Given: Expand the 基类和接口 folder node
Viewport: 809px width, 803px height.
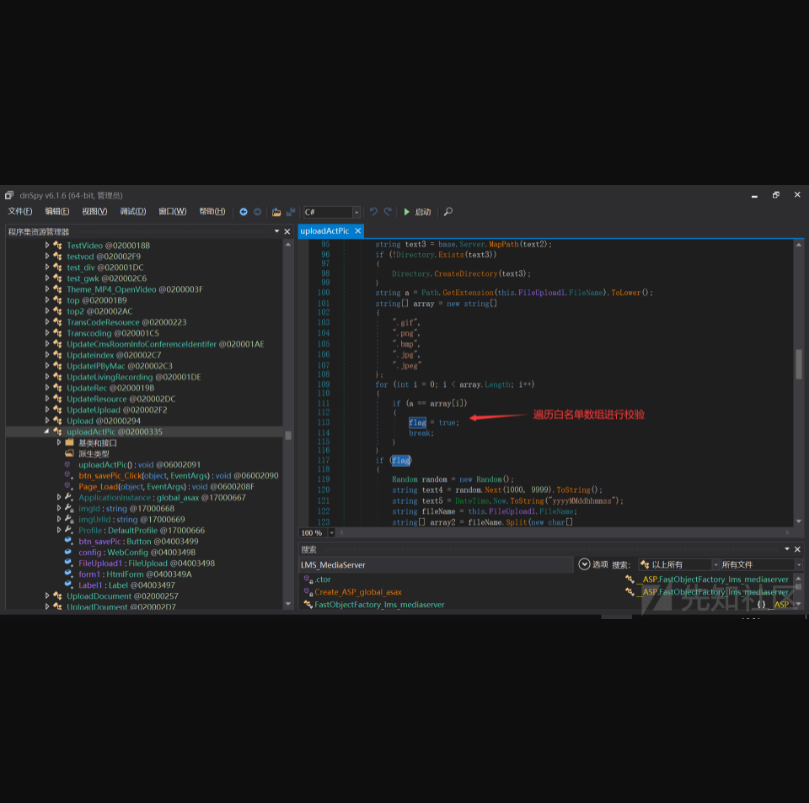Looking at the screenshot, I should [x=59, y=443].
